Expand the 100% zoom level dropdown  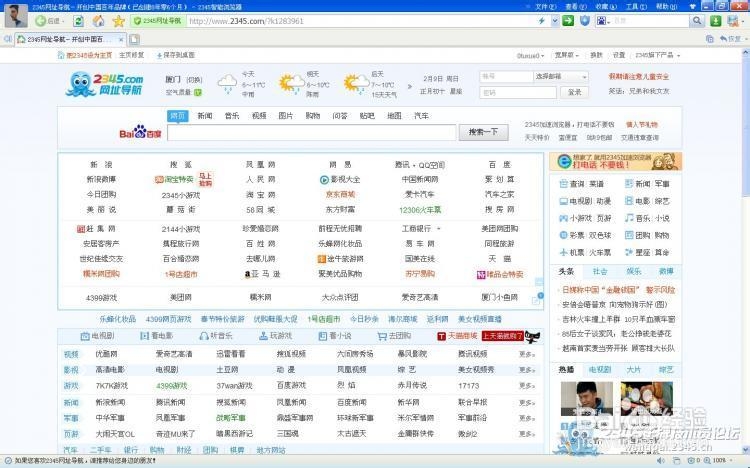[x=730, y=460]
